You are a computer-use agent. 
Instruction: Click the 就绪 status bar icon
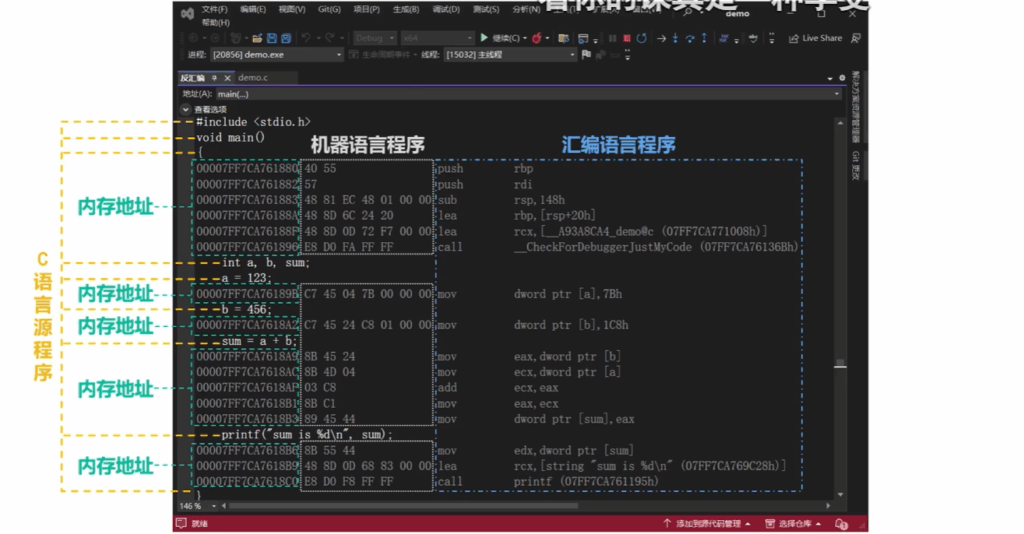click(x=182, y=523)
